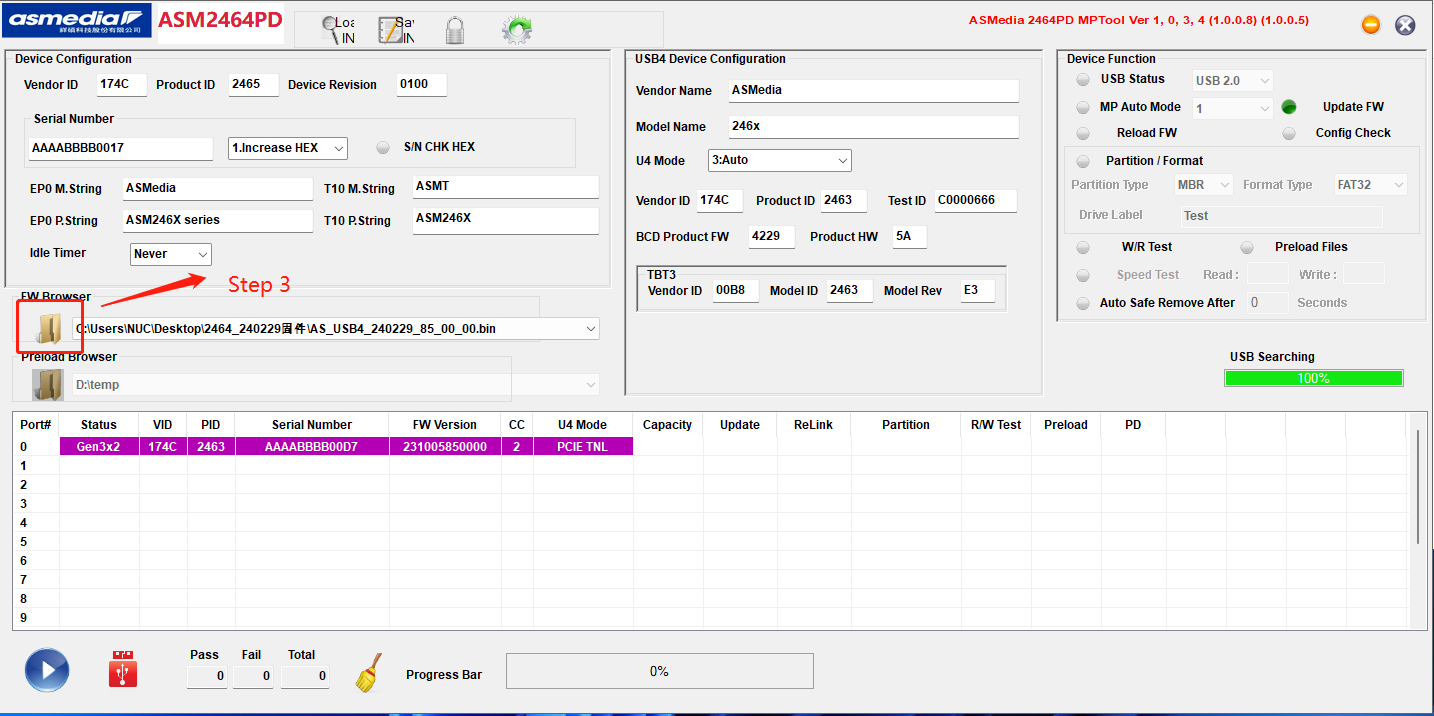This screenshot has height=716, width=1434.
Task: Click the EP0 P.String field ASM246X series
Action: tap(218, 220)
